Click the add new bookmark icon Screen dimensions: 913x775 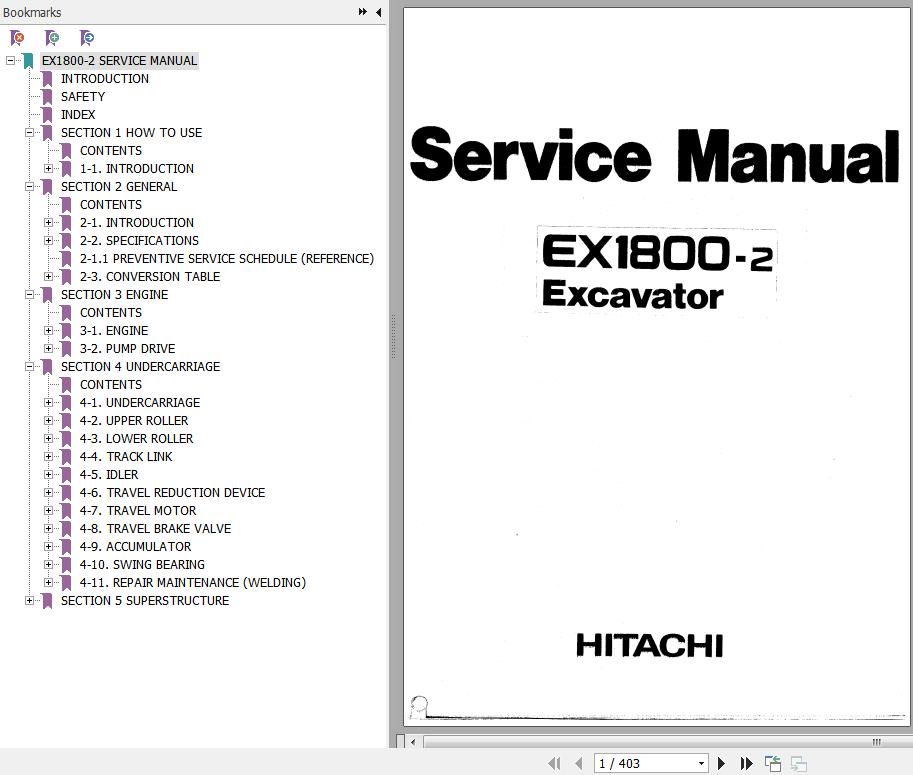click(52, 38)
